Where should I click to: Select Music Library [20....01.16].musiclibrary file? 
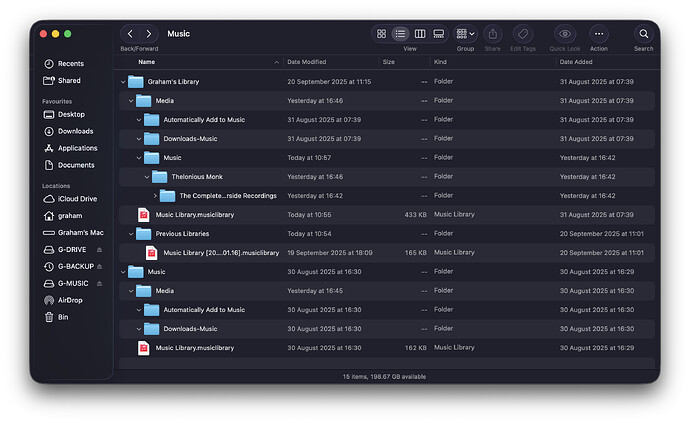pos(386,253)
